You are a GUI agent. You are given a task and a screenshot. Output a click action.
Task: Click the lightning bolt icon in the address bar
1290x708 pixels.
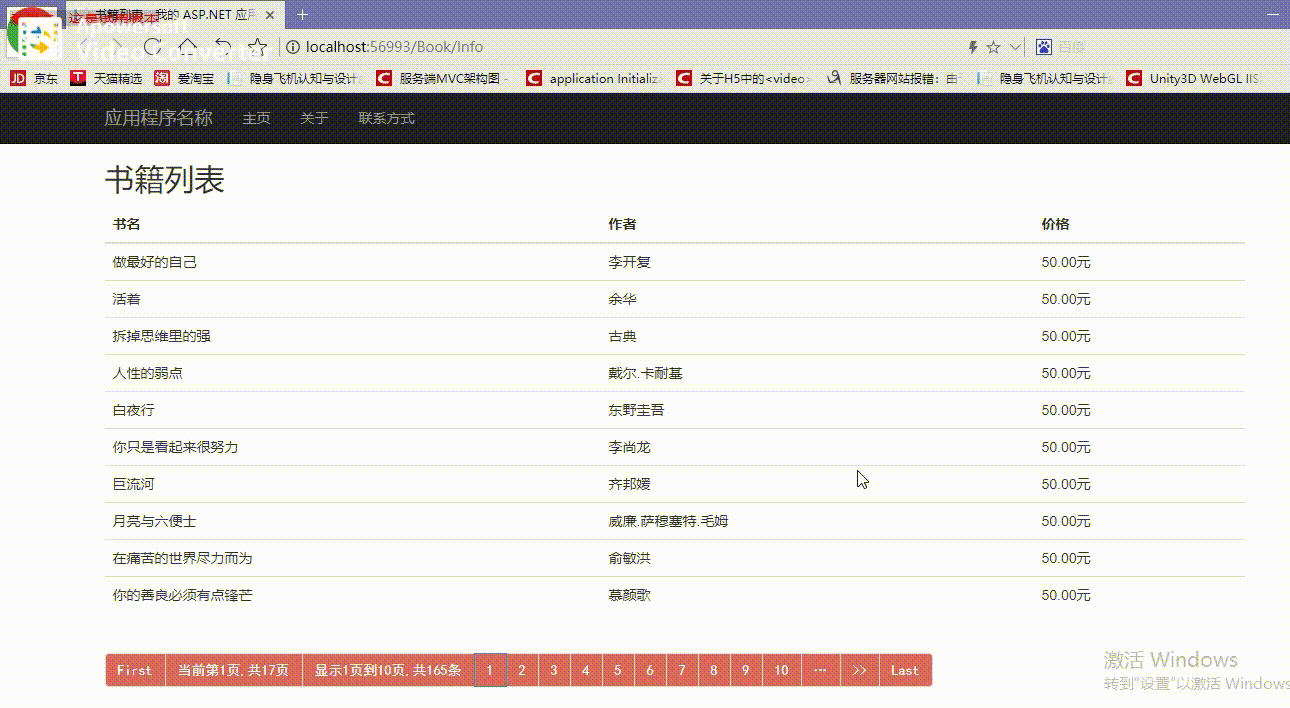pyautogui.click(x=972, y=47)
